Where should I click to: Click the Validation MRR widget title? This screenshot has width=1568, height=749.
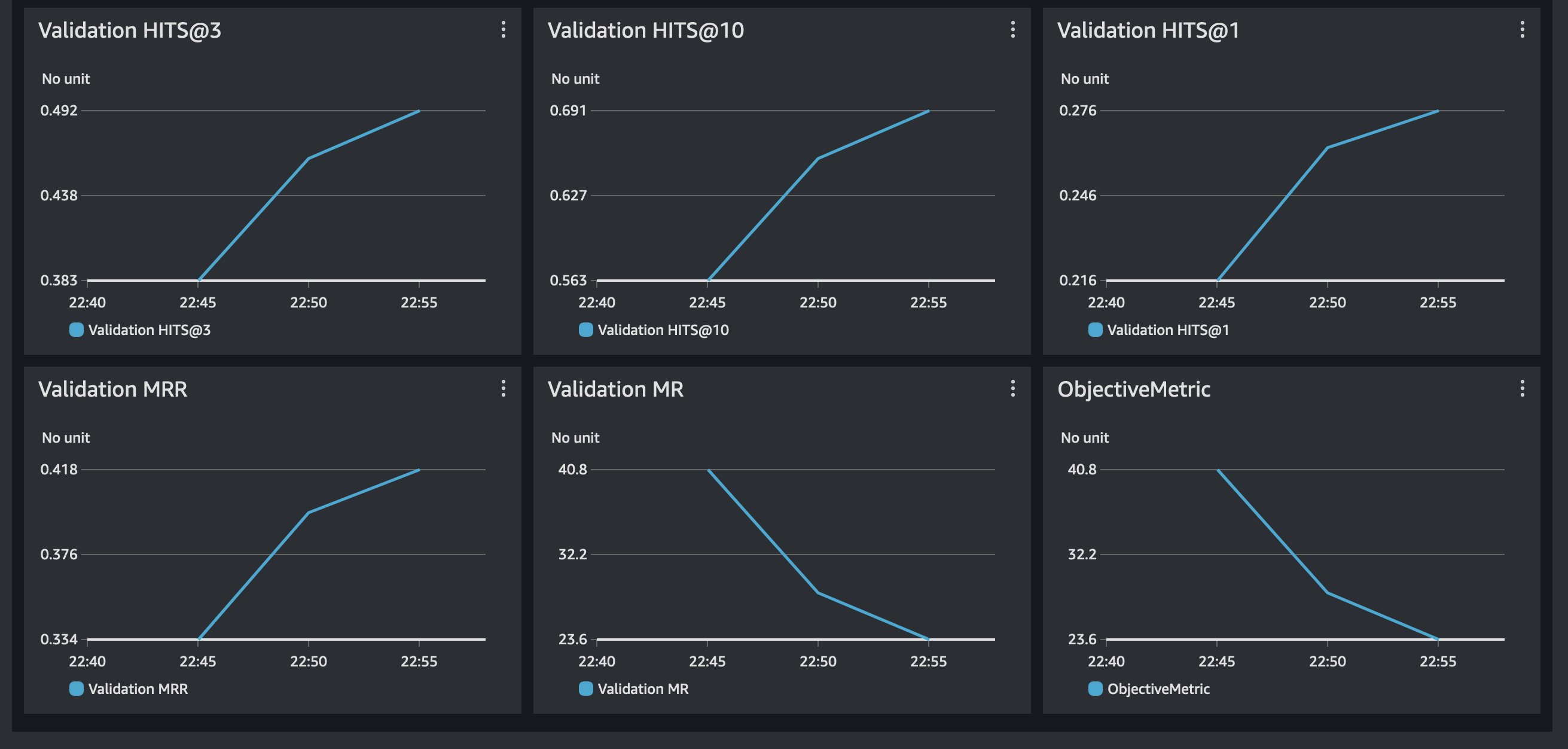point(112,389)
